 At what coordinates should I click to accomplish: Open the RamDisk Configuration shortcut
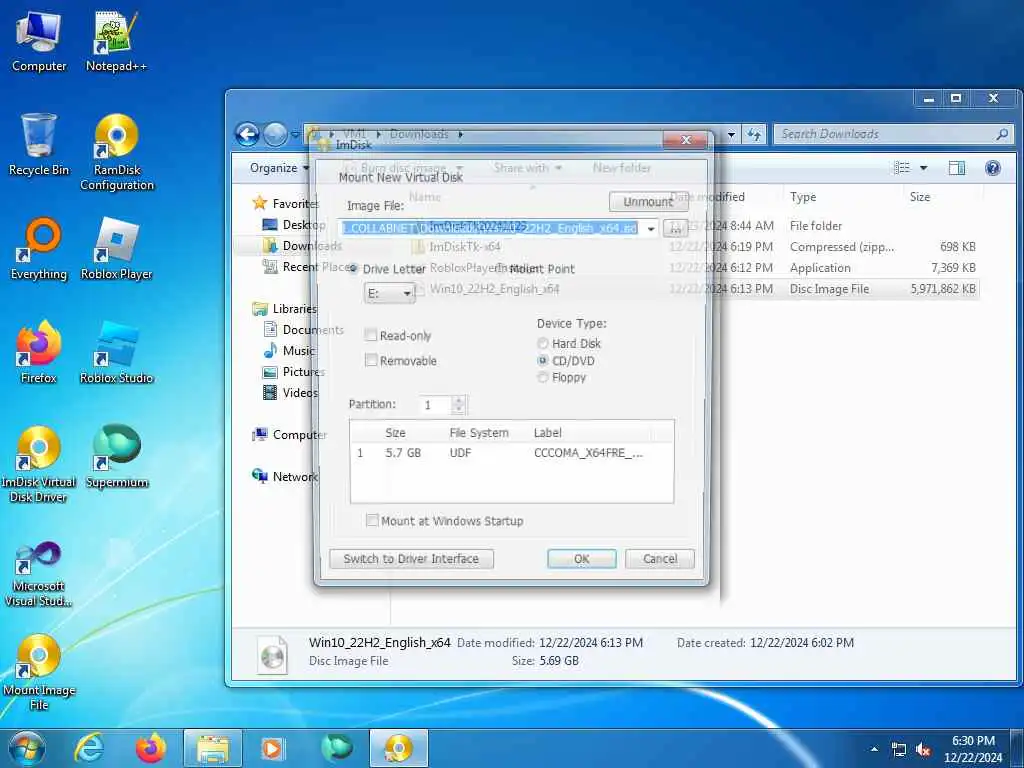click(117, 152)
